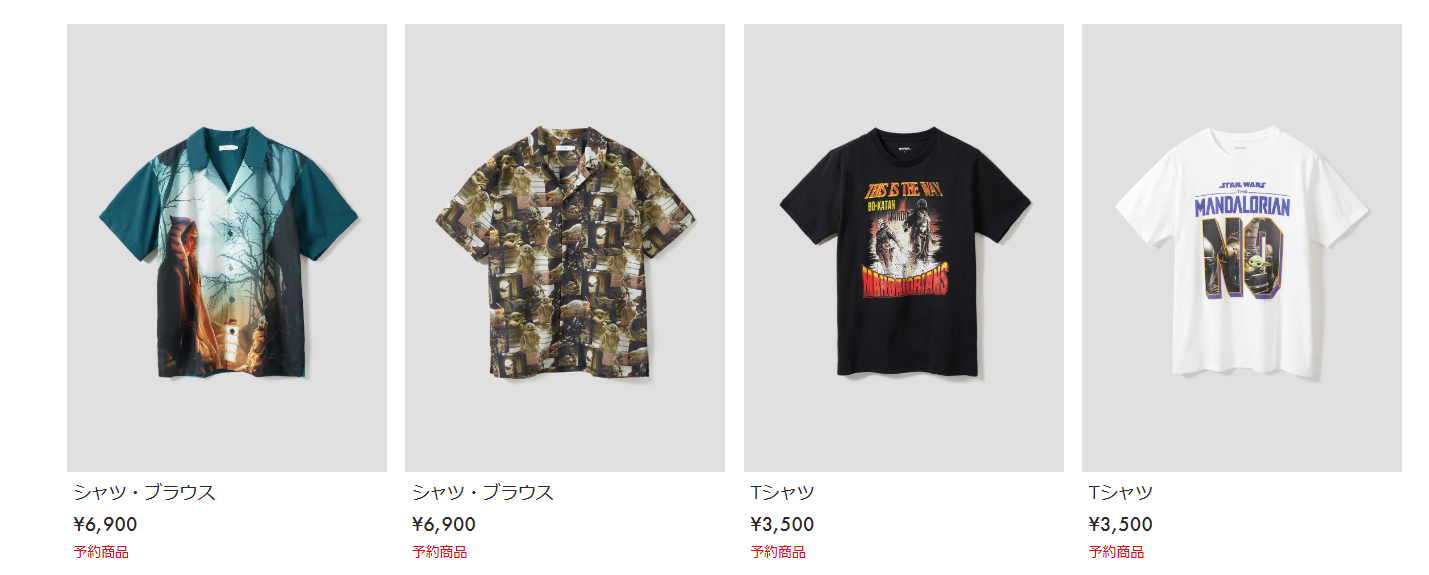Click 予約商品 tag under the black T-shirt
Viewport: 1429px width, 575px height.
(x=778, y=552)
